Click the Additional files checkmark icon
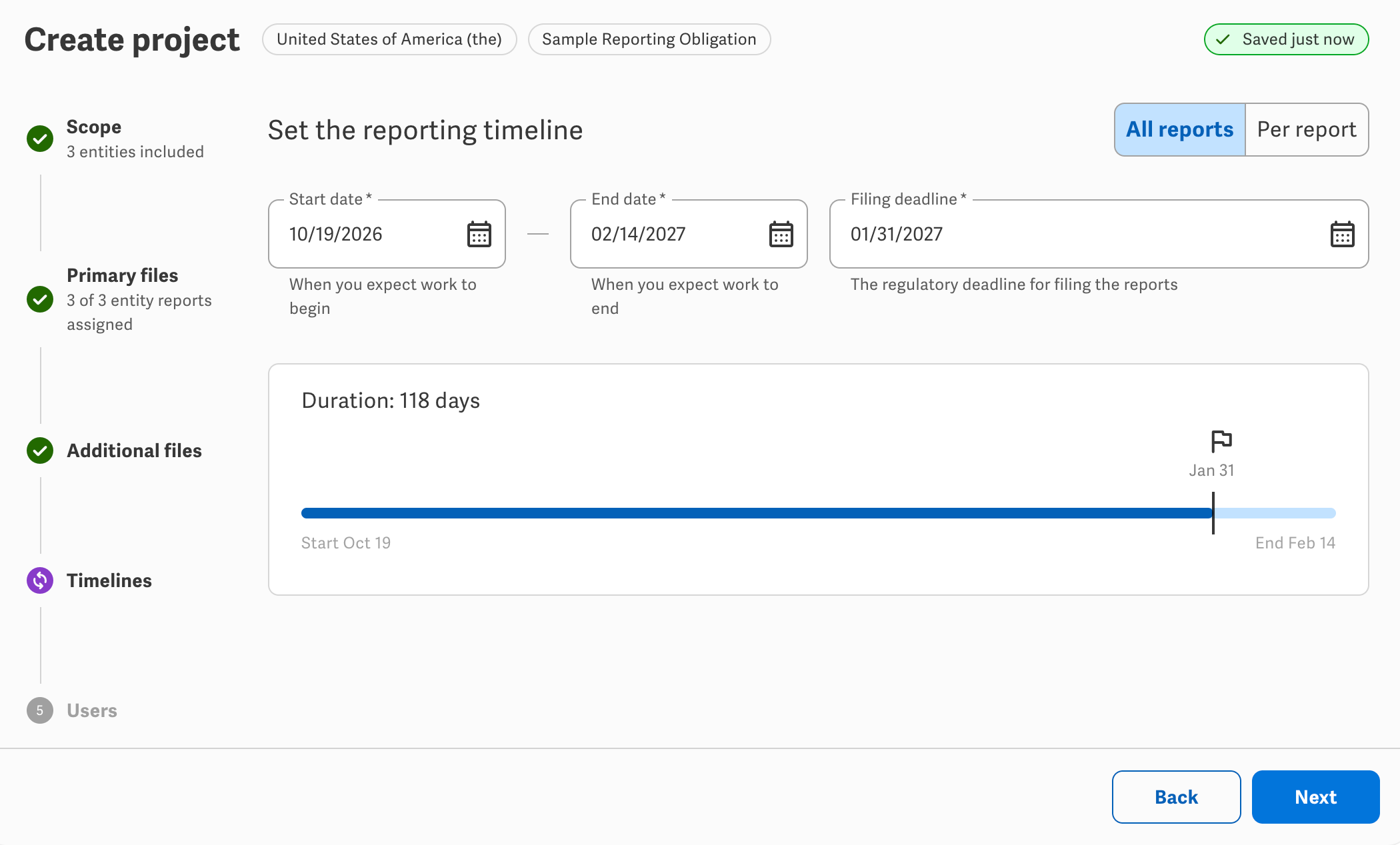This screenshot has height=845, width=1400. tap(40, 450)
